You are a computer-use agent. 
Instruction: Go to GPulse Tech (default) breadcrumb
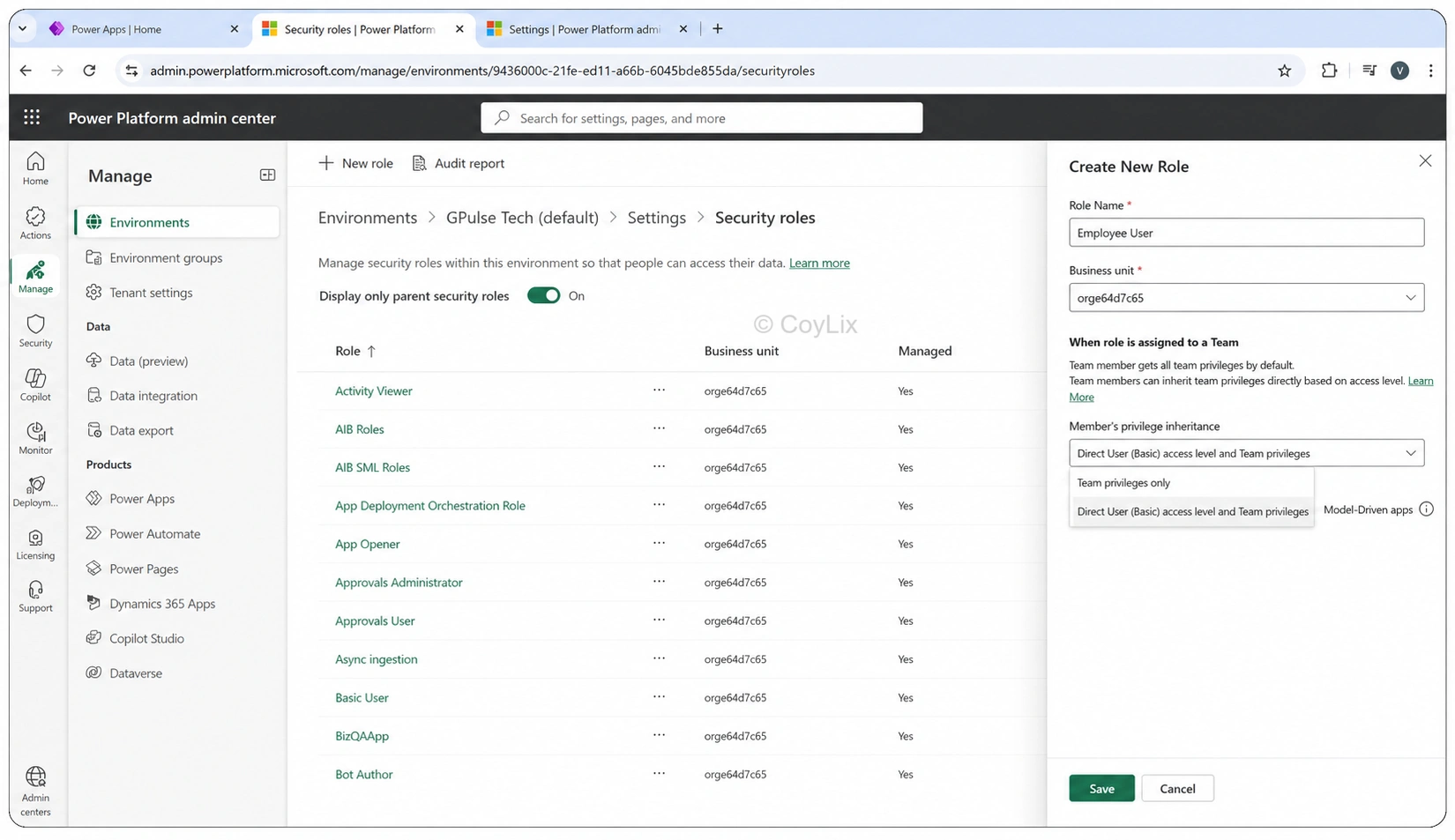[x=522, y=218]
